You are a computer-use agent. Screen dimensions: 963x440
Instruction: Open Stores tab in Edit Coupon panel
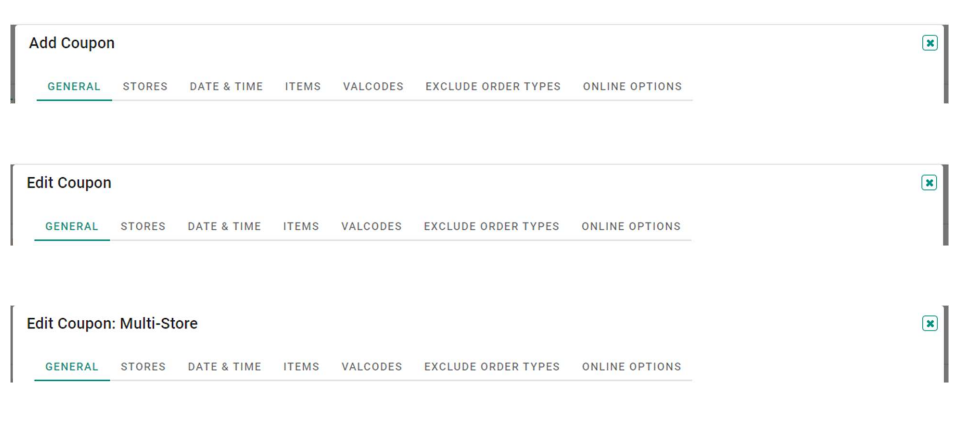point(143,227)
